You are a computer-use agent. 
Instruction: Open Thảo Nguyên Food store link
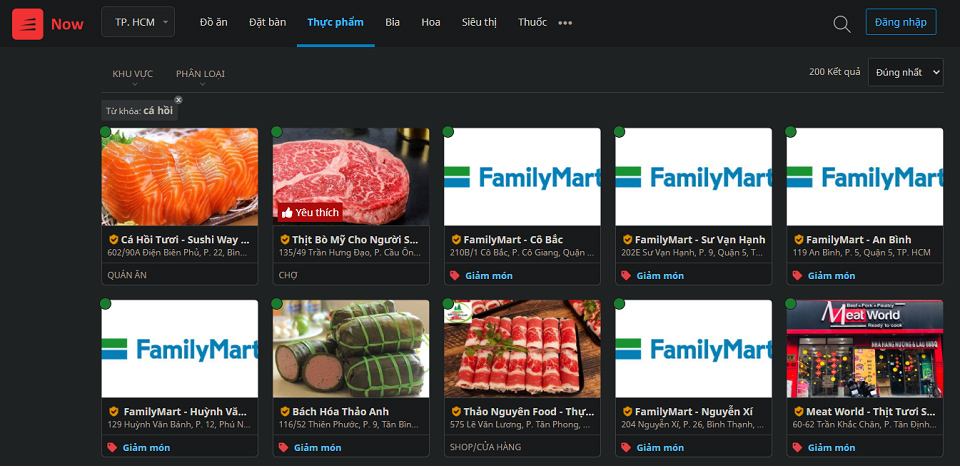tap(528, 412)
